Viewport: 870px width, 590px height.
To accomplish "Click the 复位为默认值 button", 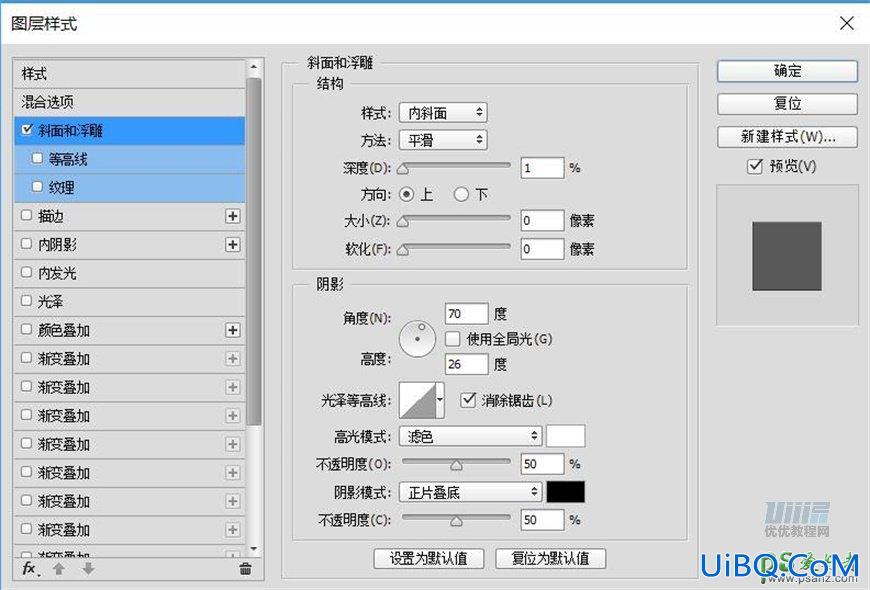I will tap(550, 558).
